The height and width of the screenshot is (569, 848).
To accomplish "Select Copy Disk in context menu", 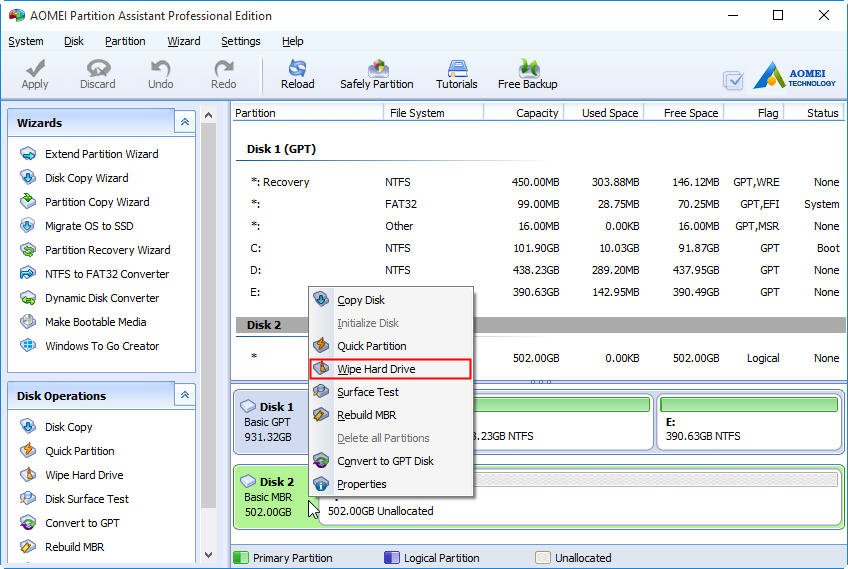I will (390, 300).
